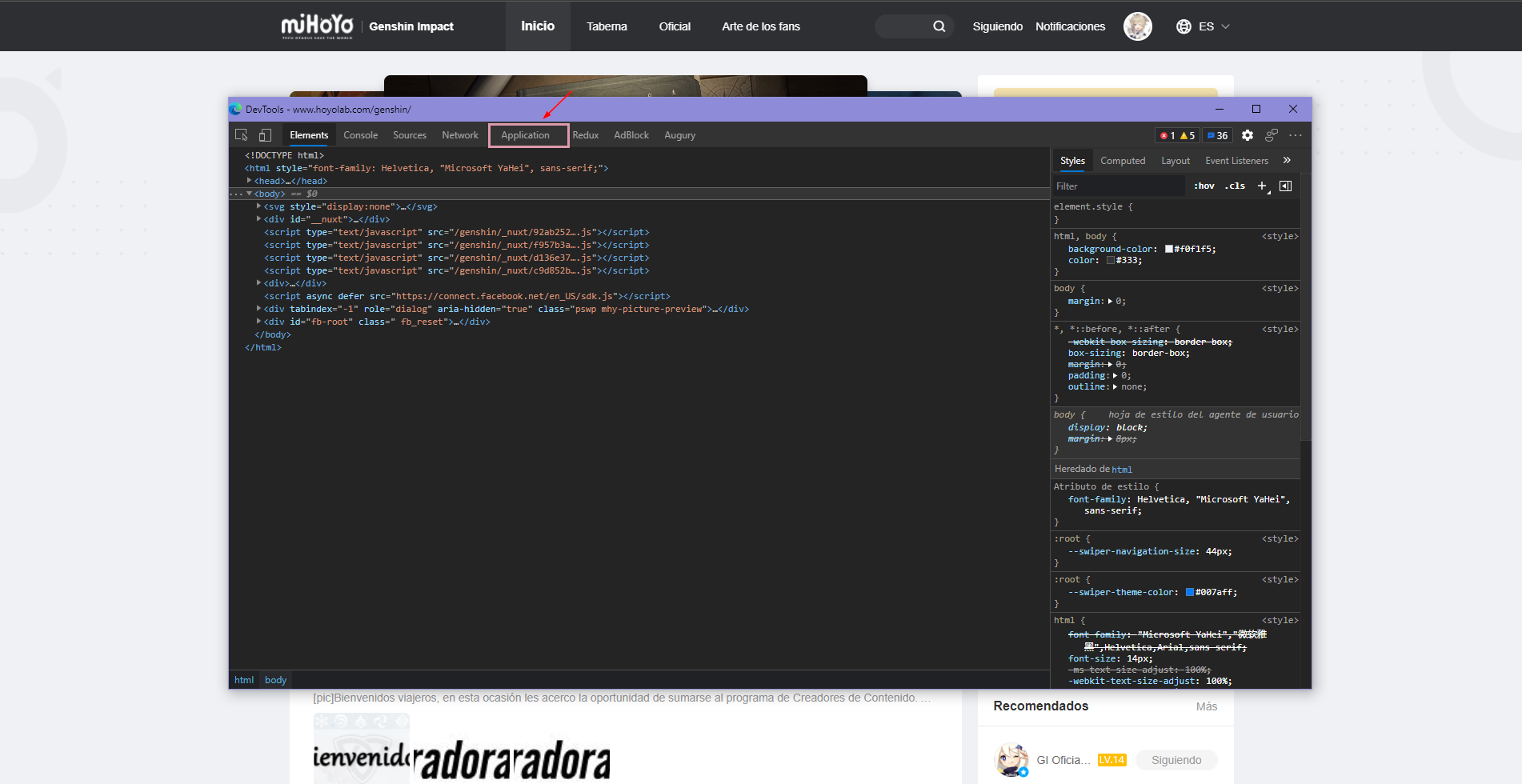Open color picker for color #333
The image size is (1522, 784).
click(x=1111, y=261)
